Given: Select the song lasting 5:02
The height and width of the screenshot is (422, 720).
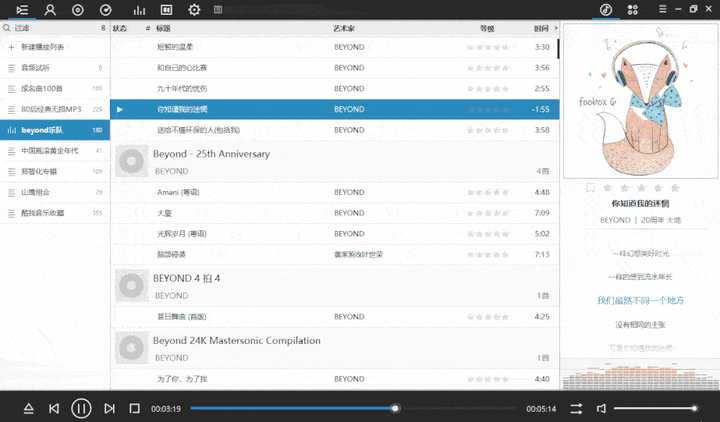Looking at the screenshot, I should (334, 233).
